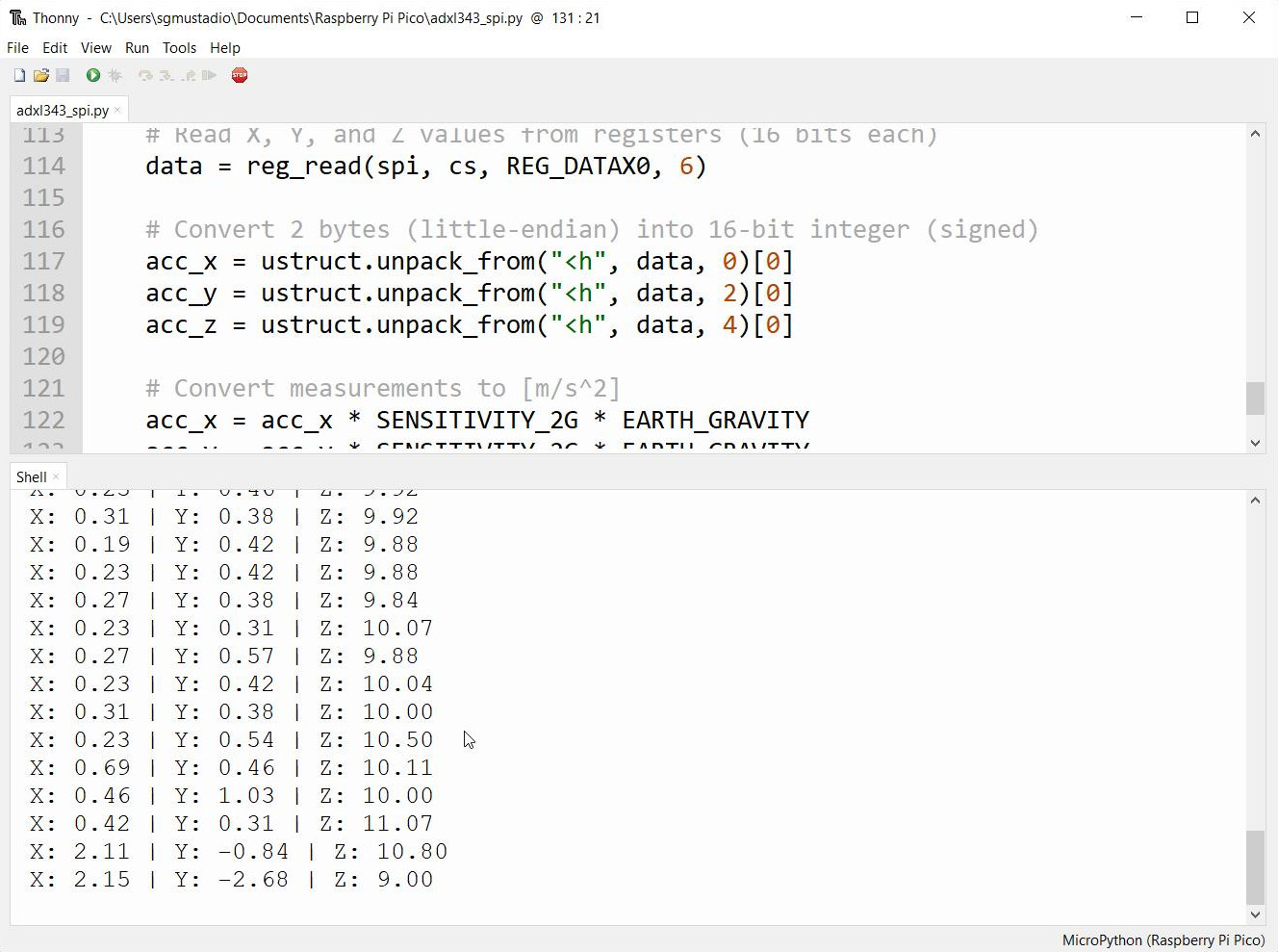
Task: Maximize the Thonny window
Action: point(1192,17)
